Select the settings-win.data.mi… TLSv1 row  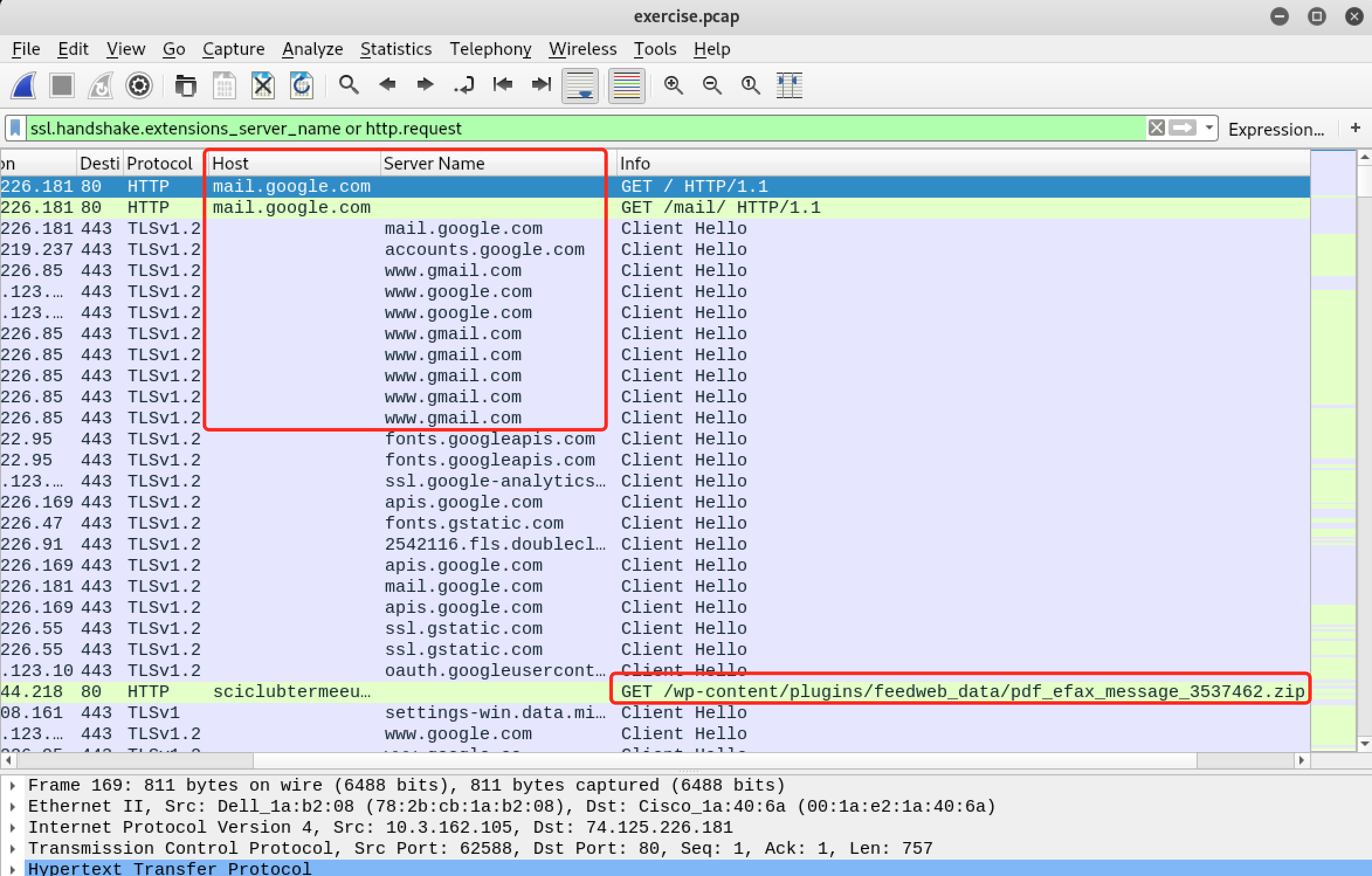(655, 713)
